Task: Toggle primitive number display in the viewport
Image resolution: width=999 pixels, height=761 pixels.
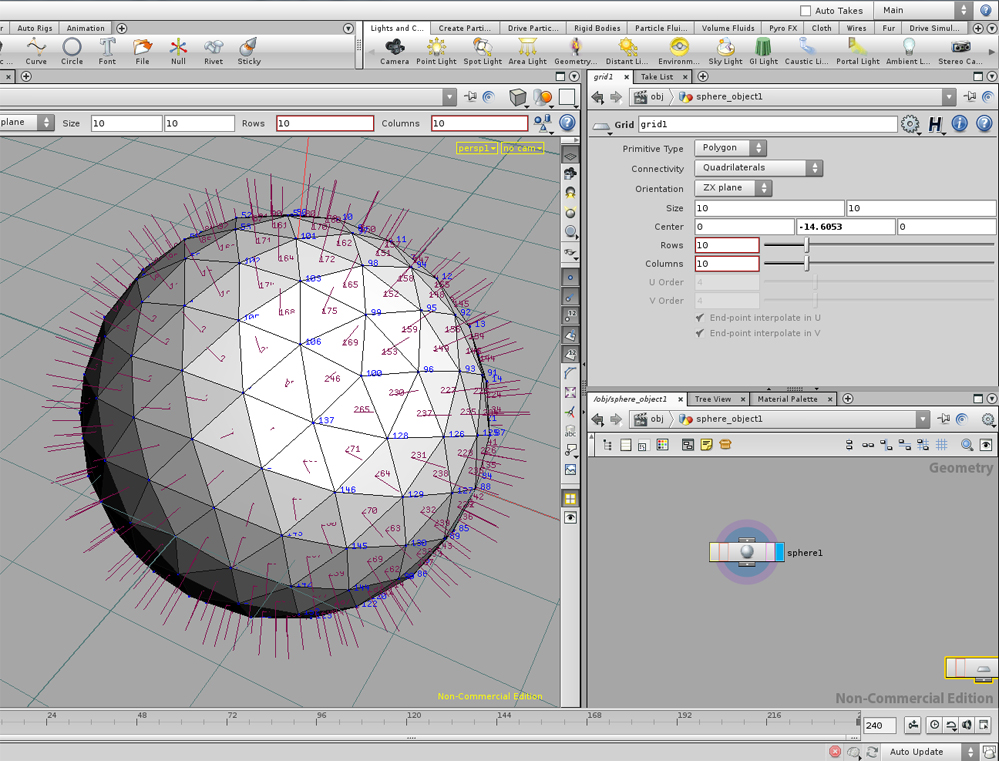Action: click(570, 354)
